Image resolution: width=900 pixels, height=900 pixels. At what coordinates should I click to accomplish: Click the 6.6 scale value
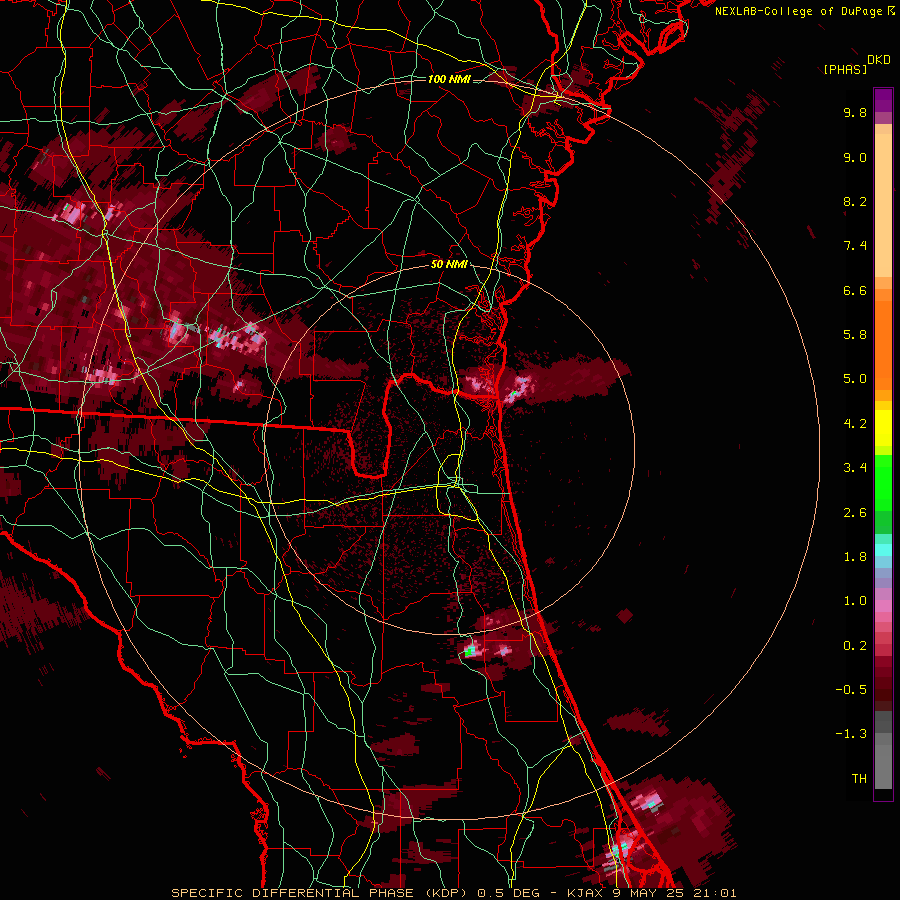(x=855, y=290)
